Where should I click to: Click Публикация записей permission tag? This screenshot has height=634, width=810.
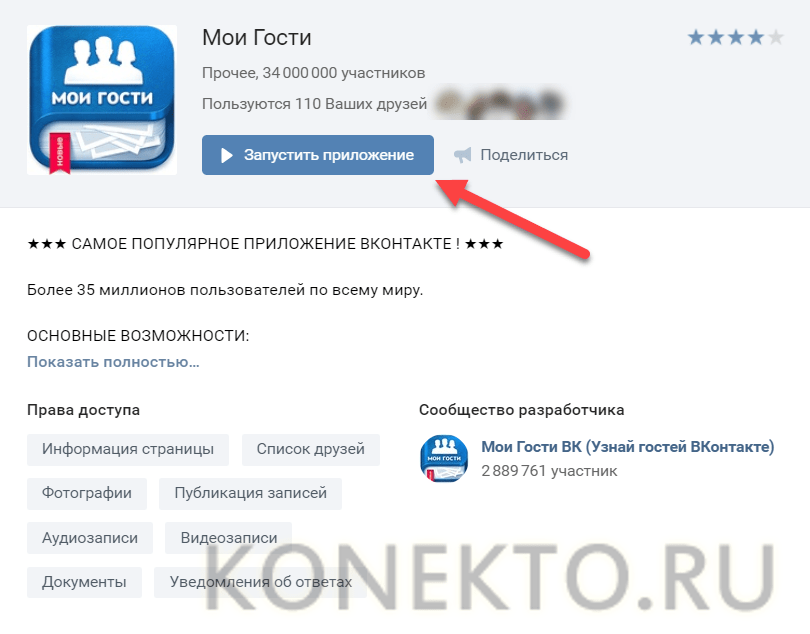[x=251, y=493]
